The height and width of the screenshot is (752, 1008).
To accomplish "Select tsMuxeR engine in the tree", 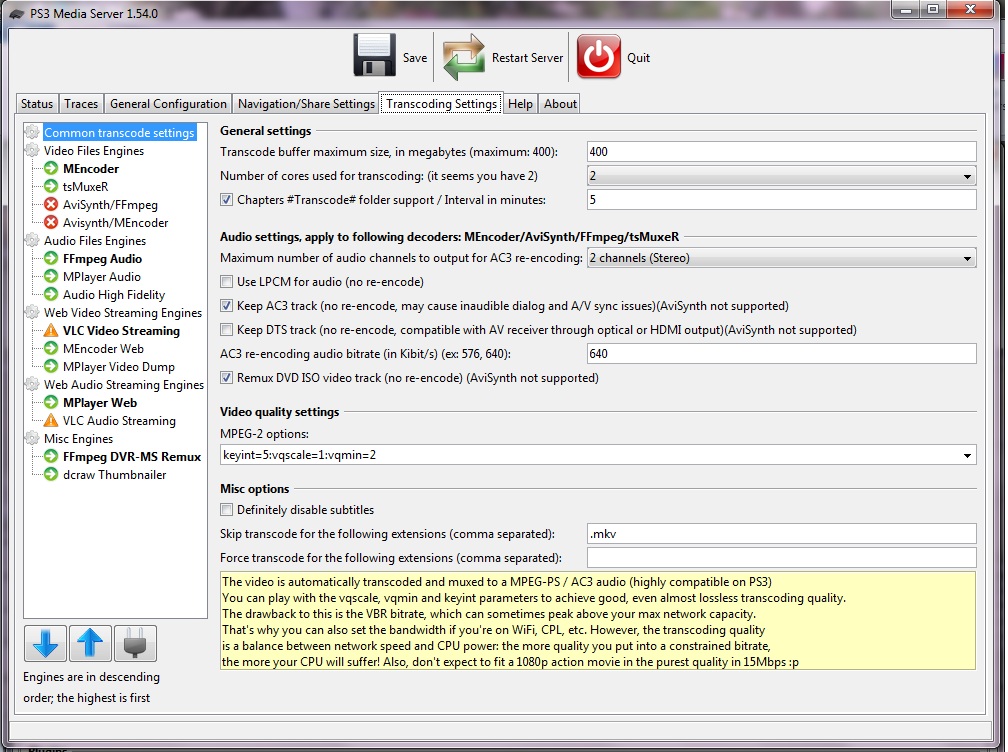I will pos(86,186).
